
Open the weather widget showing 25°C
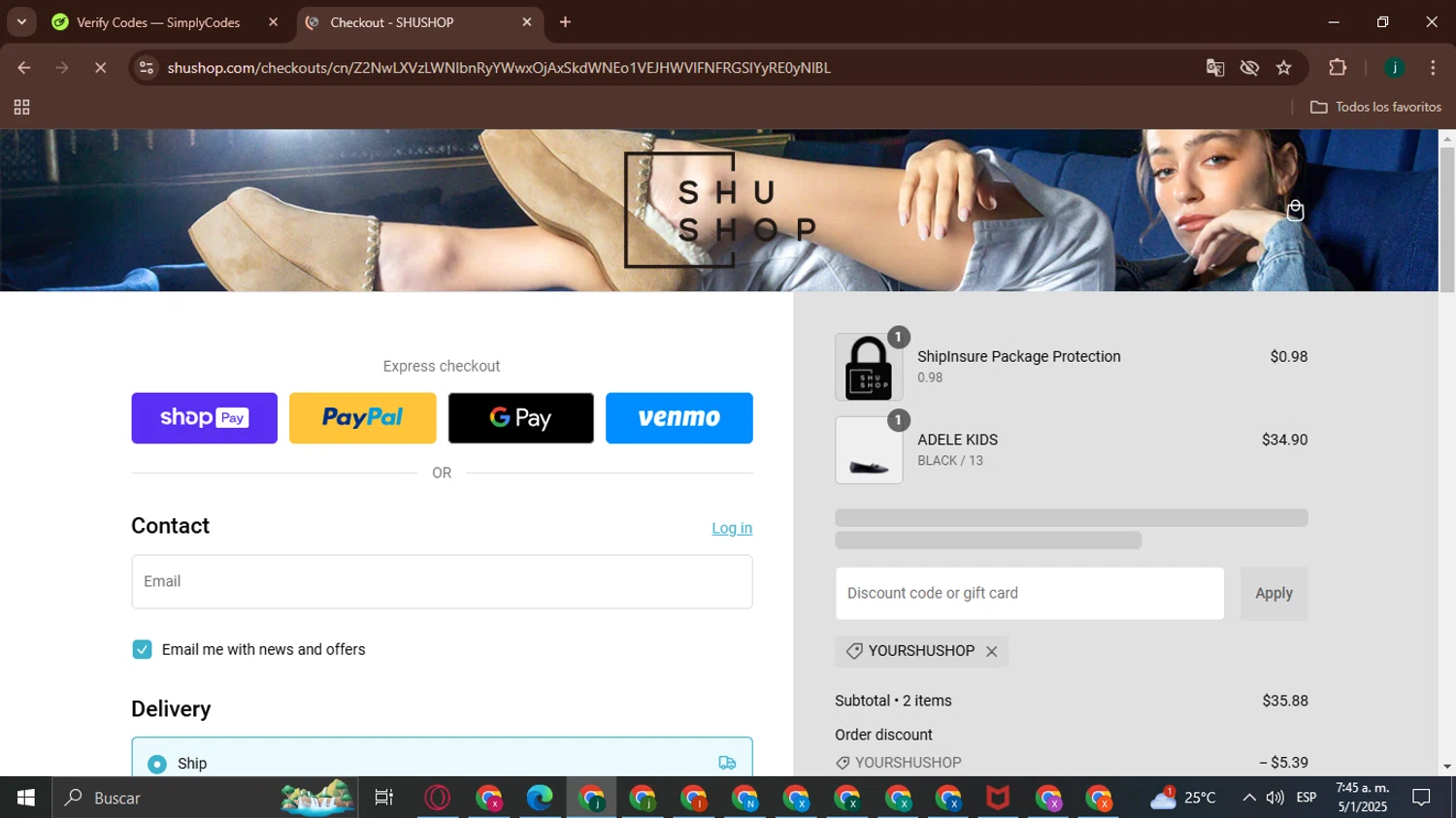pos(1182,798)
